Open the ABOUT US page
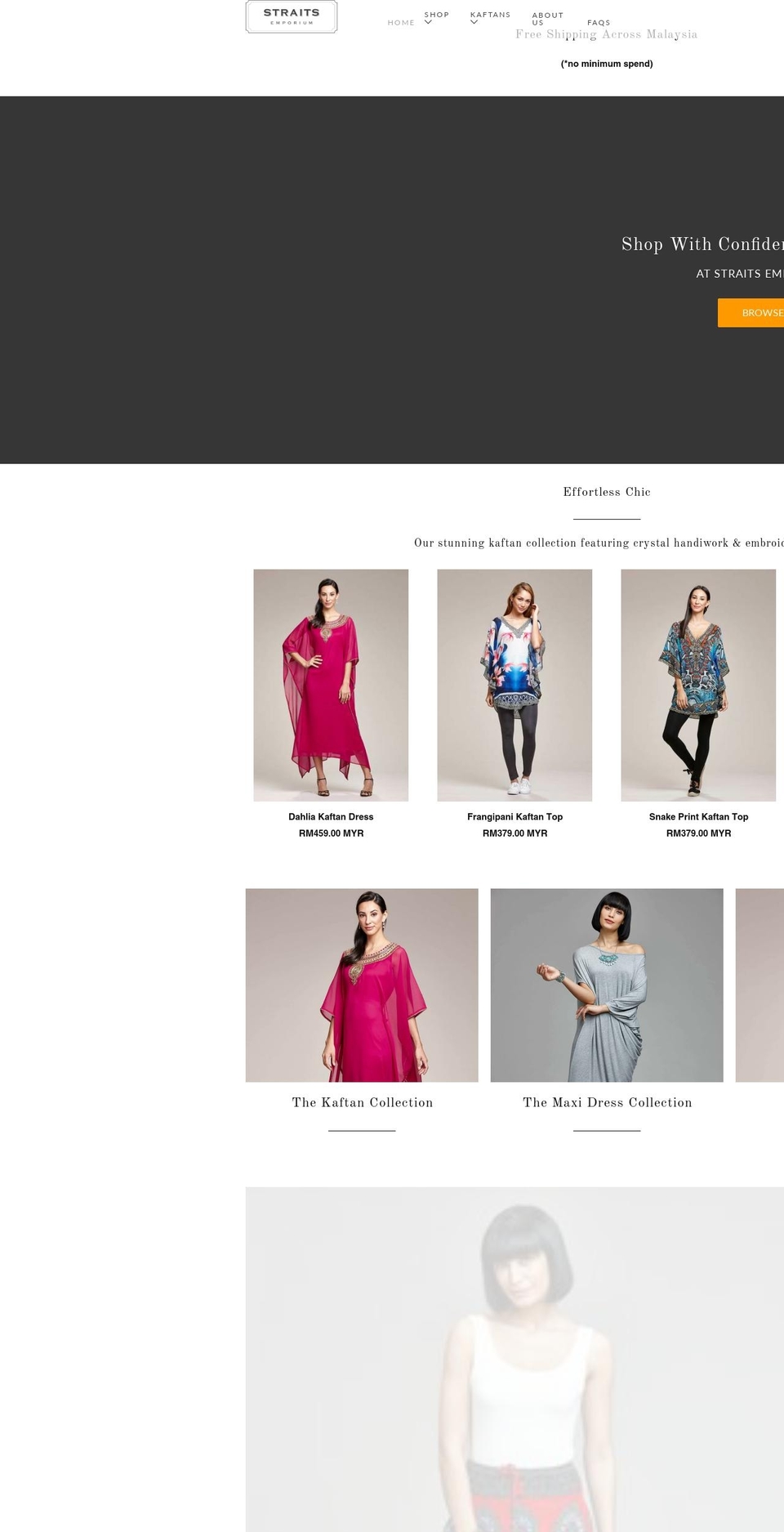This screenshot has height=1532, width=784. 548,19
